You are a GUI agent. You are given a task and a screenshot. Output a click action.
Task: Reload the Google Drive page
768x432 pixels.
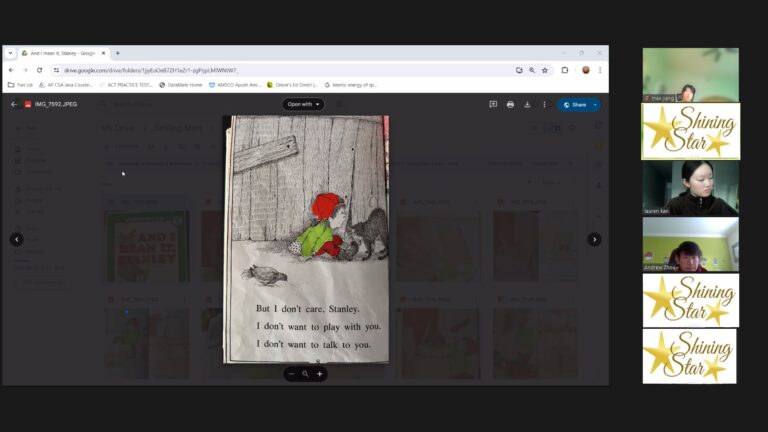40,70
